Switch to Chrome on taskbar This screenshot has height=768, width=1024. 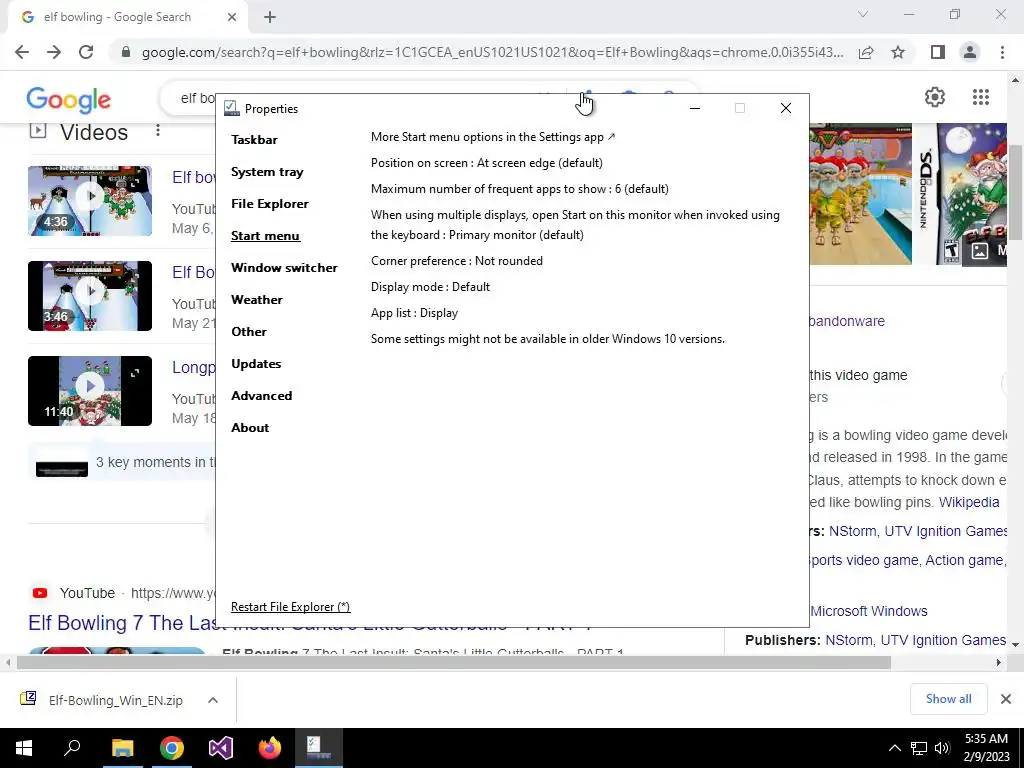(172, 748)
